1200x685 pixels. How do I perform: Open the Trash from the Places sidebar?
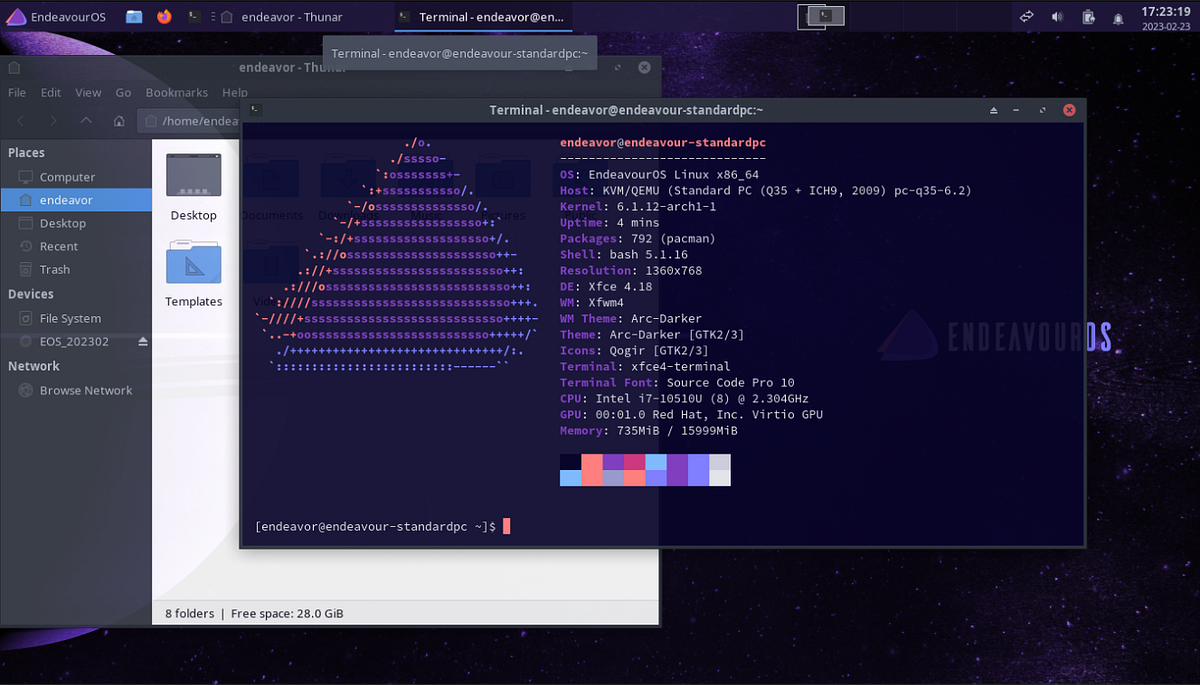tap(54, 269)
